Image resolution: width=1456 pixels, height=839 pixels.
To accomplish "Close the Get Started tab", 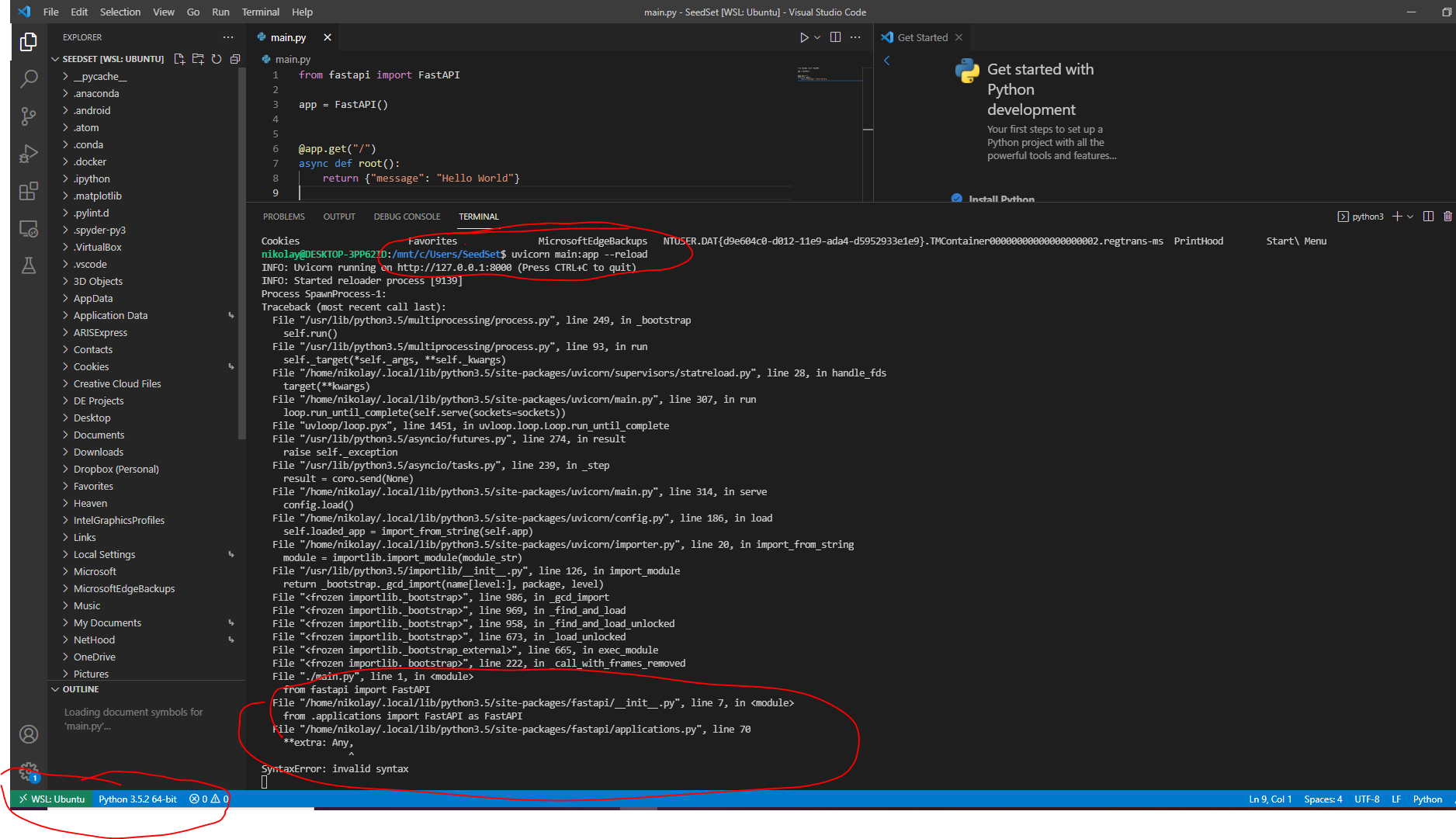I will (959, 37).
